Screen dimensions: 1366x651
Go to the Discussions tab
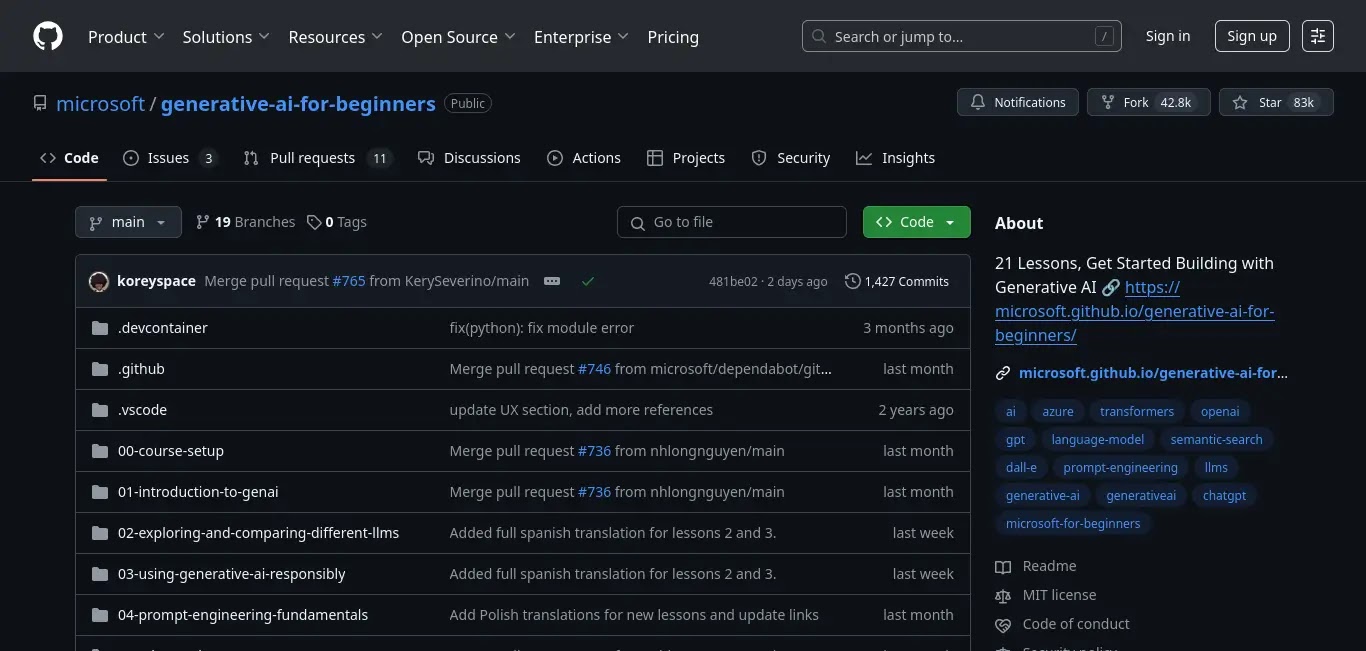[x=469, y=158]
